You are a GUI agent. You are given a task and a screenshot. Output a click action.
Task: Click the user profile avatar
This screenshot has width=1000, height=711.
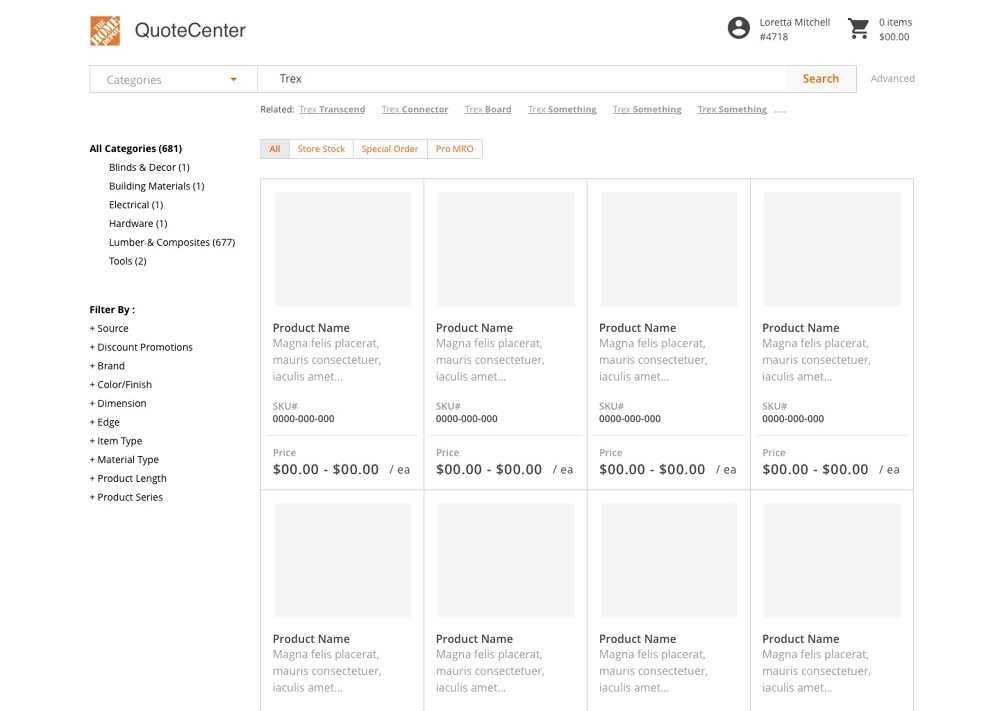pyautogui.click(x=738, y=28)
